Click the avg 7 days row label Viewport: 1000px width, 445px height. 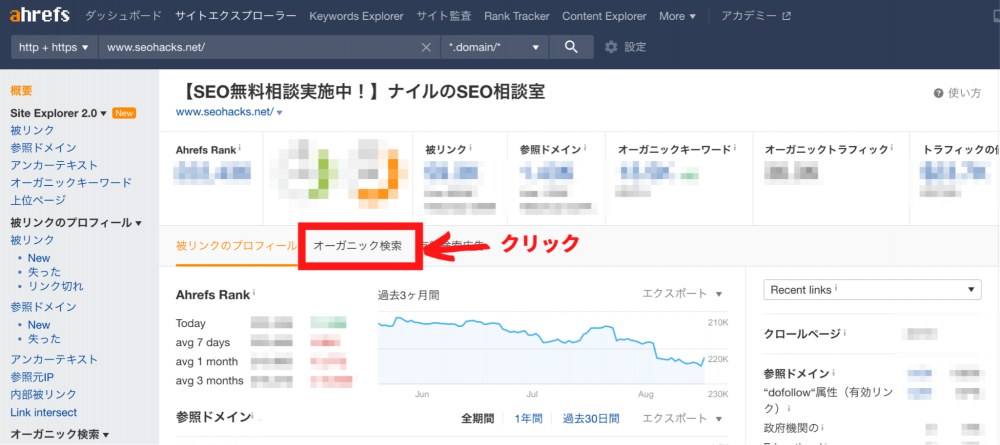(x=203, y=342)
